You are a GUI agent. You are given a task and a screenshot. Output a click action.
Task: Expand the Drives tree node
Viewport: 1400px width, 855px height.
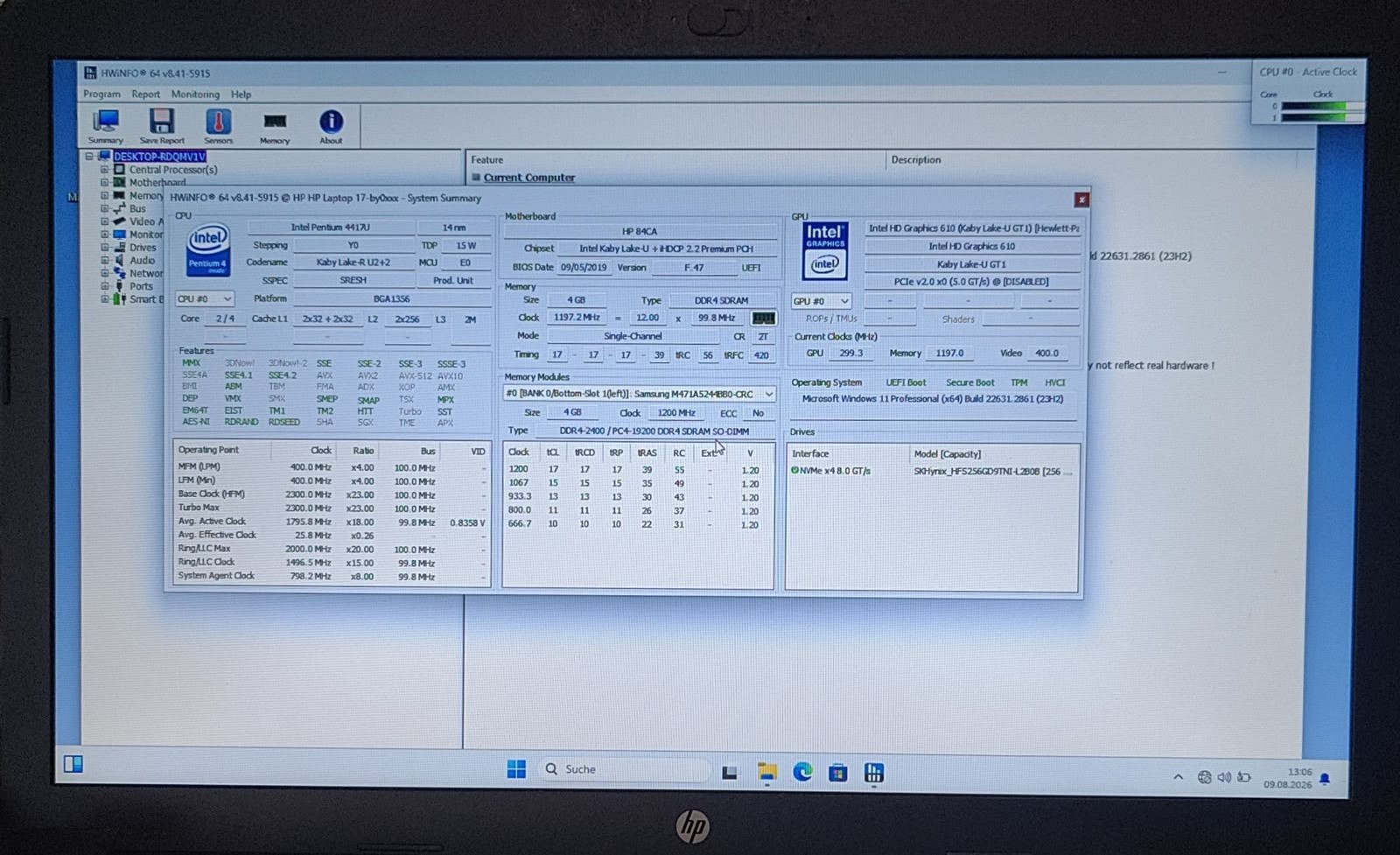point(104,248)
